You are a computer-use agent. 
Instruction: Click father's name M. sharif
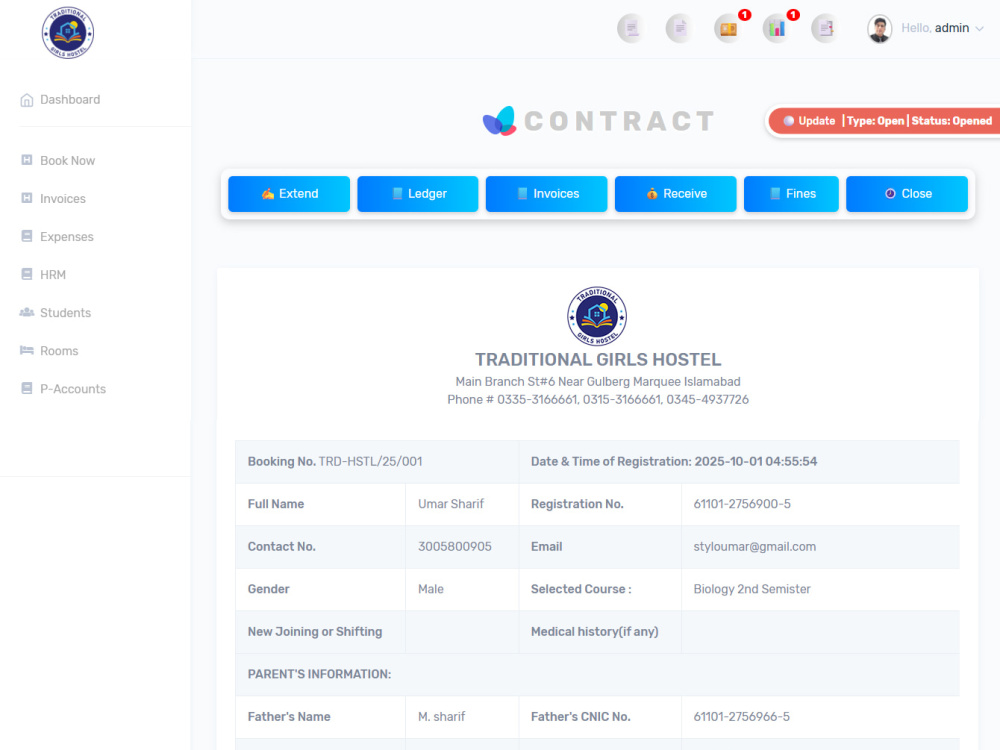(441, 717)
